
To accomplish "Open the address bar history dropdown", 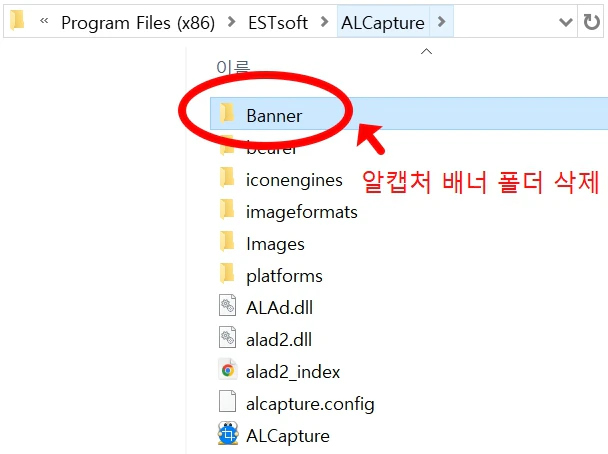I will click(x=566, y=22).
